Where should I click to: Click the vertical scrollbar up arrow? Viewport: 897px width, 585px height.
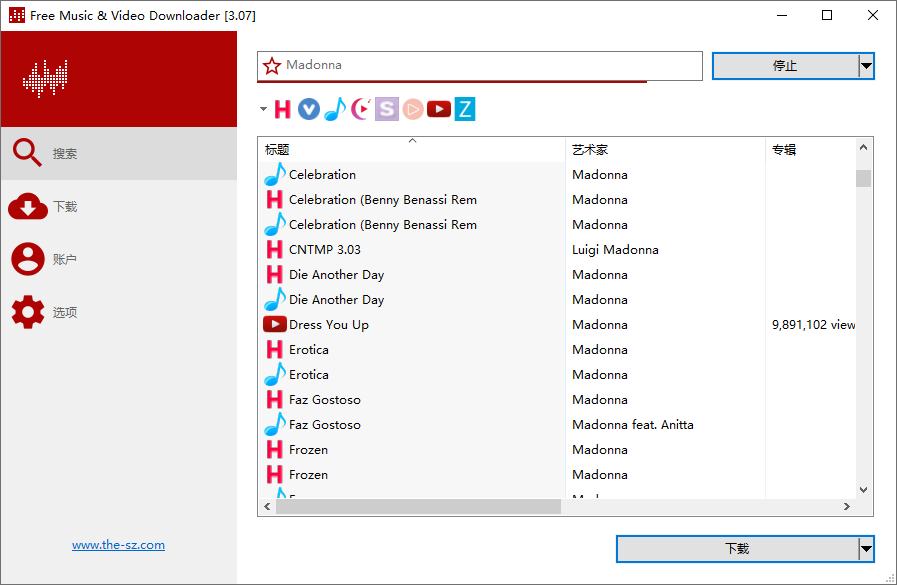(x=864, y=148)
